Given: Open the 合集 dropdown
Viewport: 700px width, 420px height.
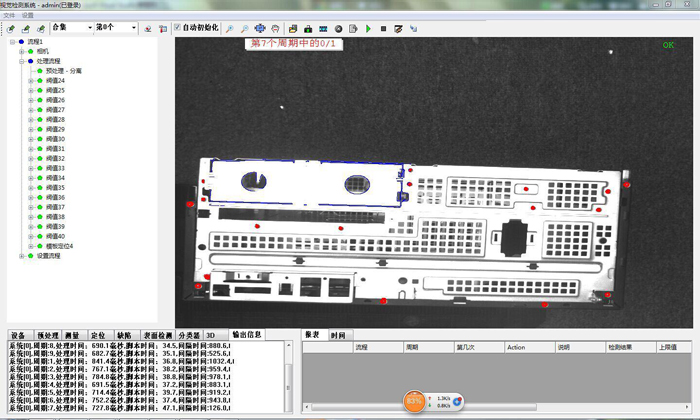Looking at the screenshot, I should pyautogui.click(x=88, y=28).
